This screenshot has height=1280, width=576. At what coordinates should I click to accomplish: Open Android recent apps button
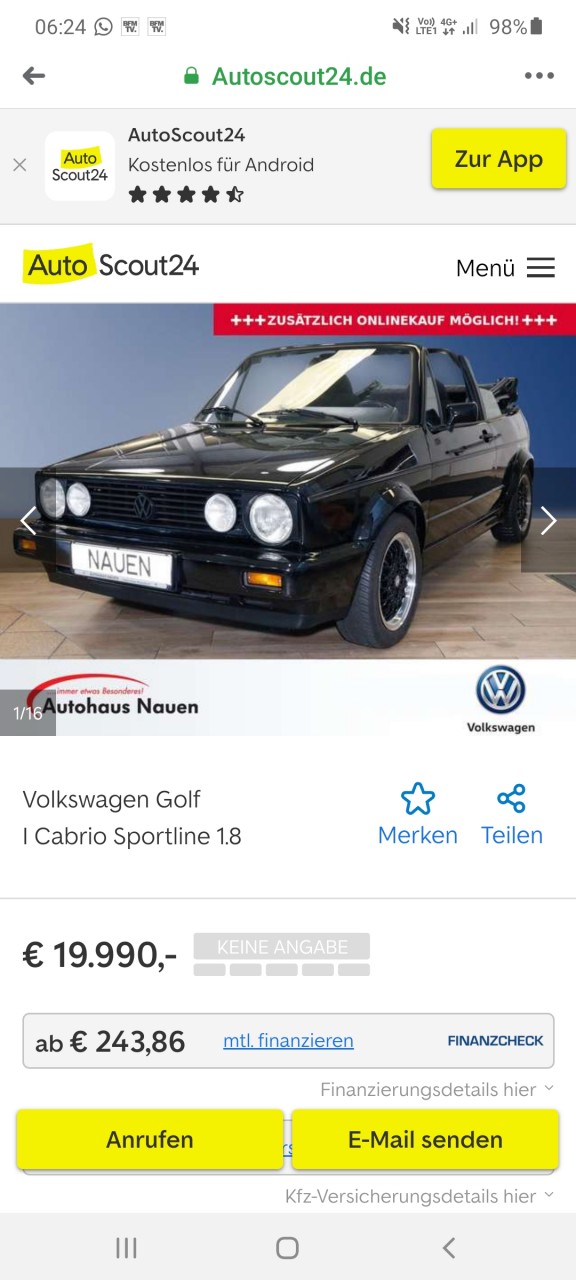click(126, 1247)
